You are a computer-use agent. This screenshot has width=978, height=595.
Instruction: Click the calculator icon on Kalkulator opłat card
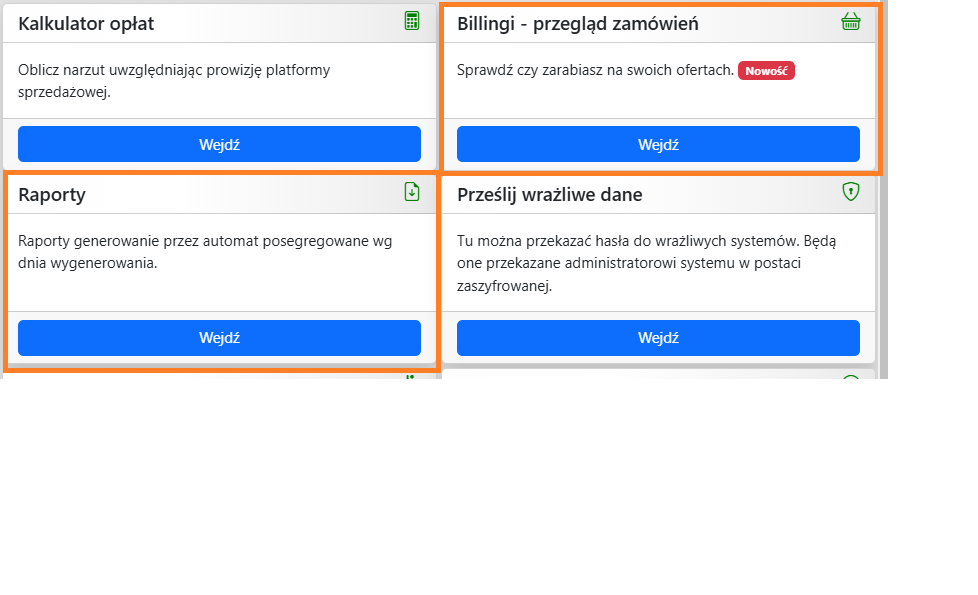[x=412, y=21]
